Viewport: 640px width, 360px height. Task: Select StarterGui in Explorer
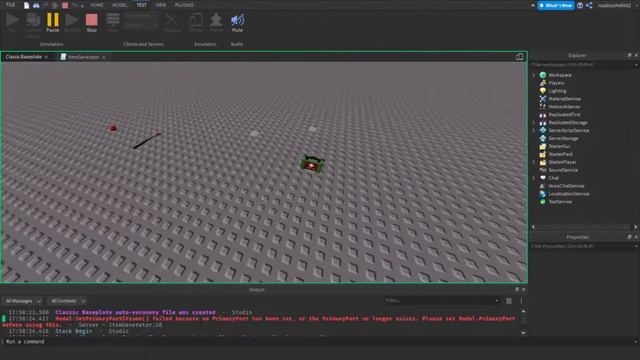point(559,146)
